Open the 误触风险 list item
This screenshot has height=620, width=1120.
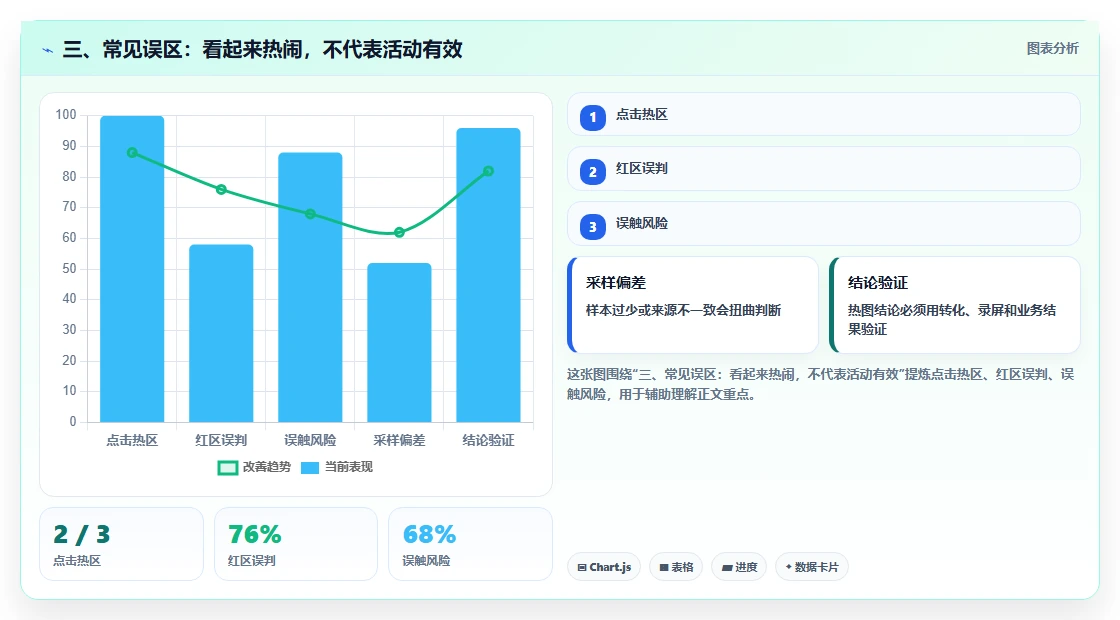point(824,224)
